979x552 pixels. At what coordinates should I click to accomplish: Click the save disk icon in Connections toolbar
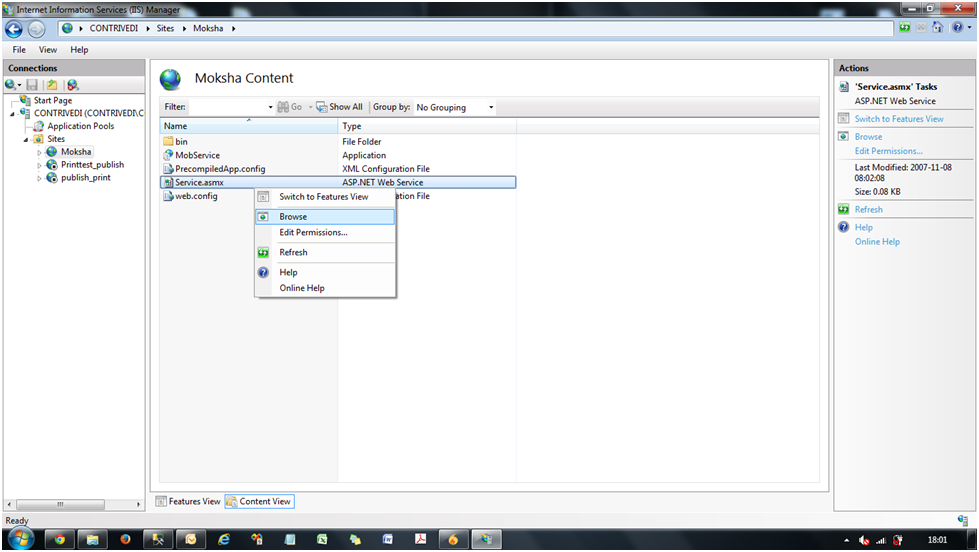pos(32,85)
